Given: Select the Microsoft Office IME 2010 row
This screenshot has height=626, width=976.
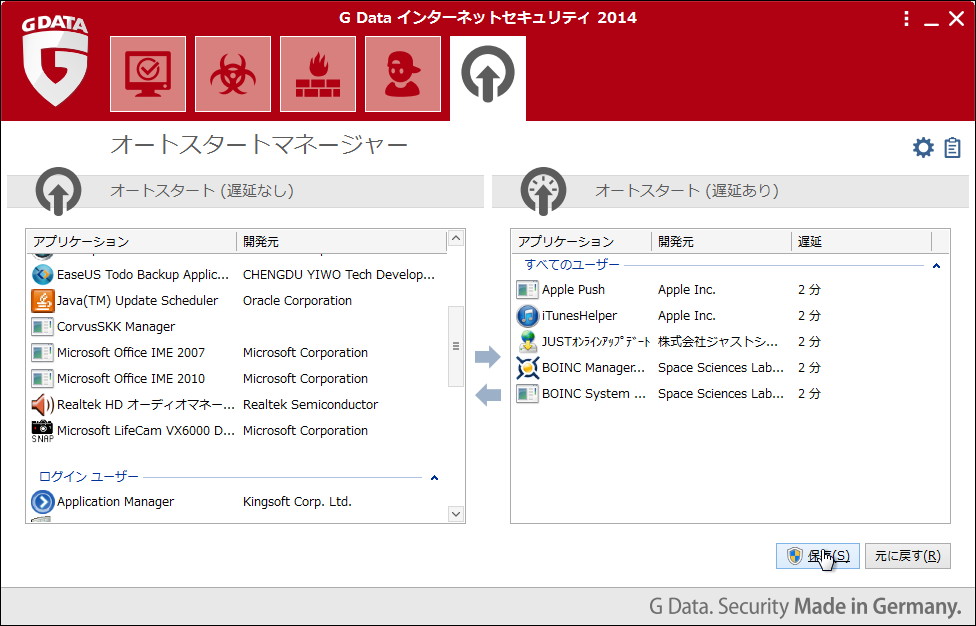Looking at the screenshot, I should [237, 379].
